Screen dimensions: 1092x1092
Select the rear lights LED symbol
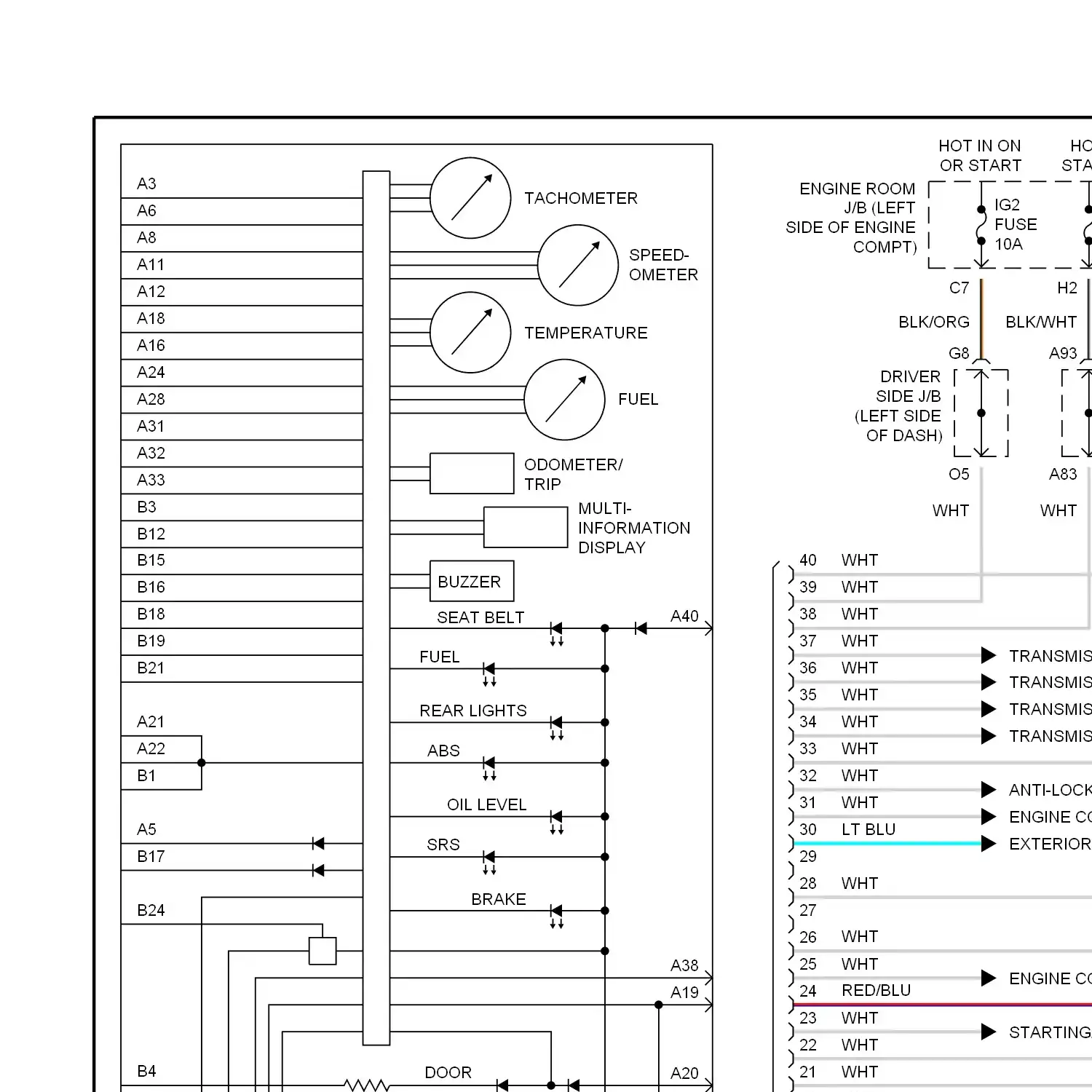(556, 727)
